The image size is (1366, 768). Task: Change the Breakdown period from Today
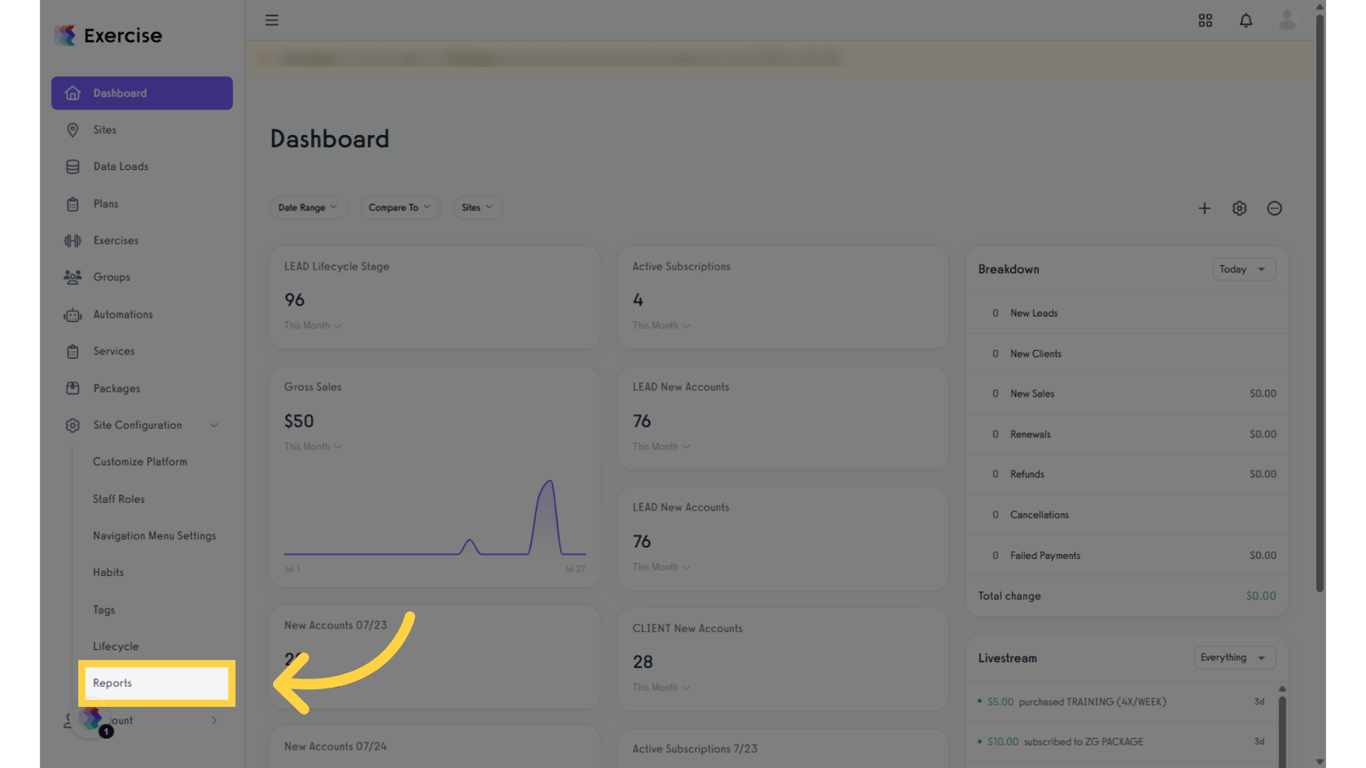click(x=1243, y=269)
